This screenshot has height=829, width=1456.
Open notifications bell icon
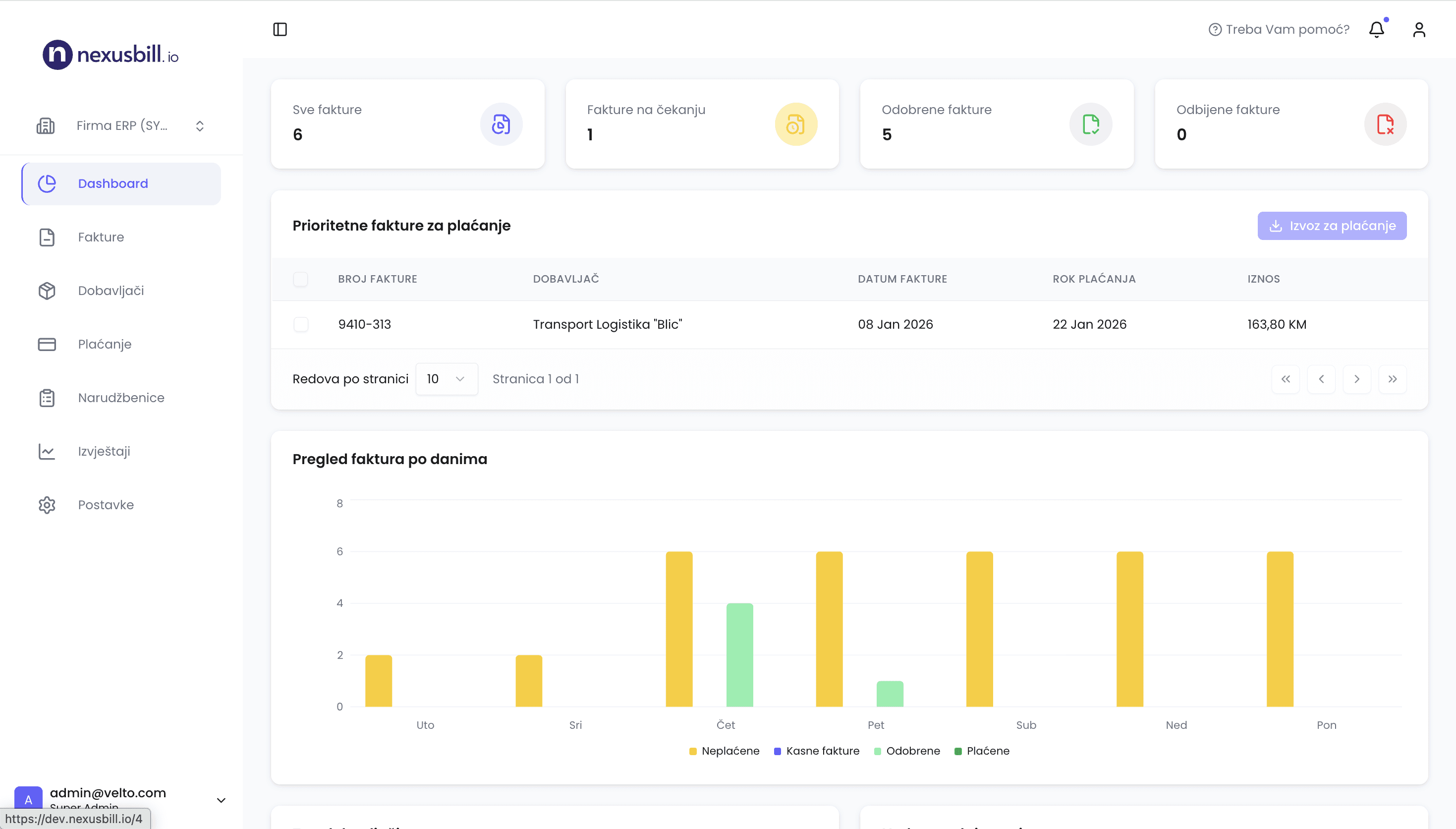tap(1376, 29)
